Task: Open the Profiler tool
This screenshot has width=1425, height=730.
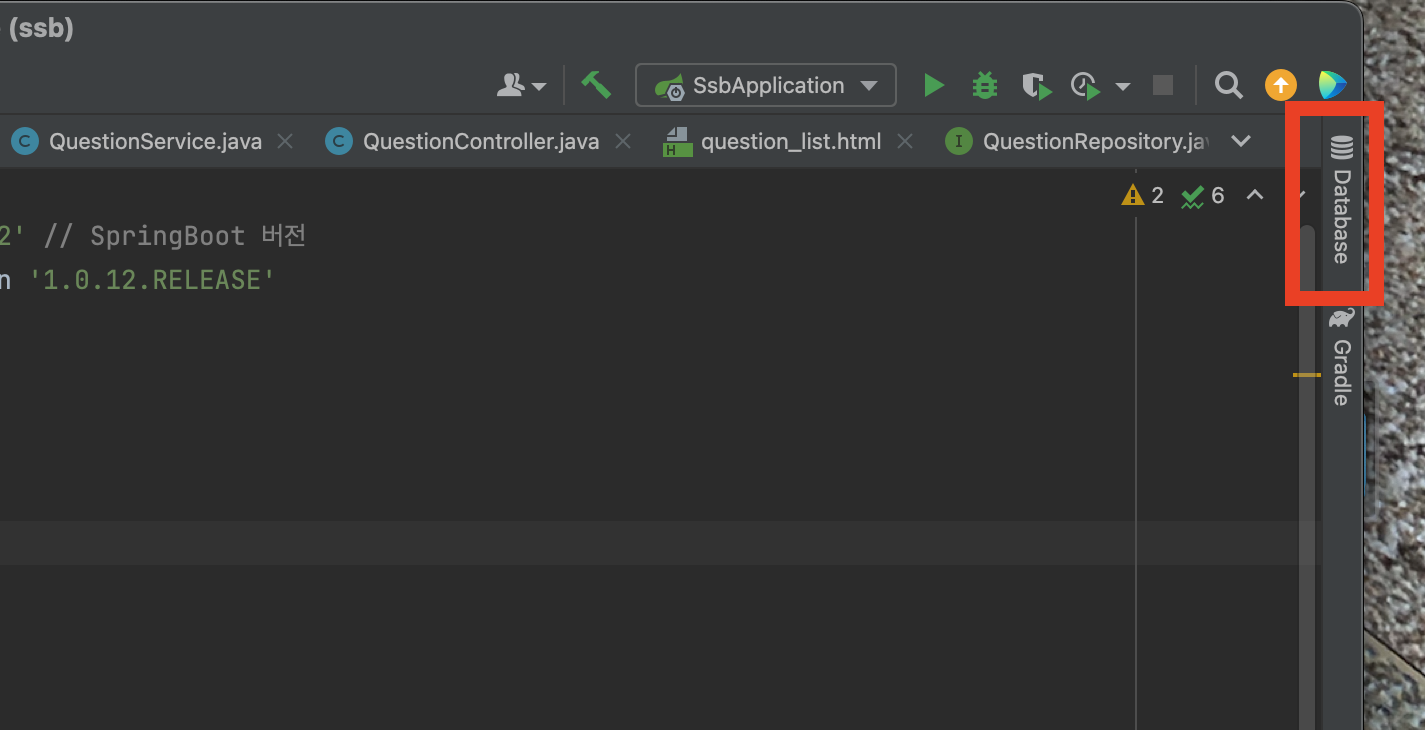Action: point(1084,85)
